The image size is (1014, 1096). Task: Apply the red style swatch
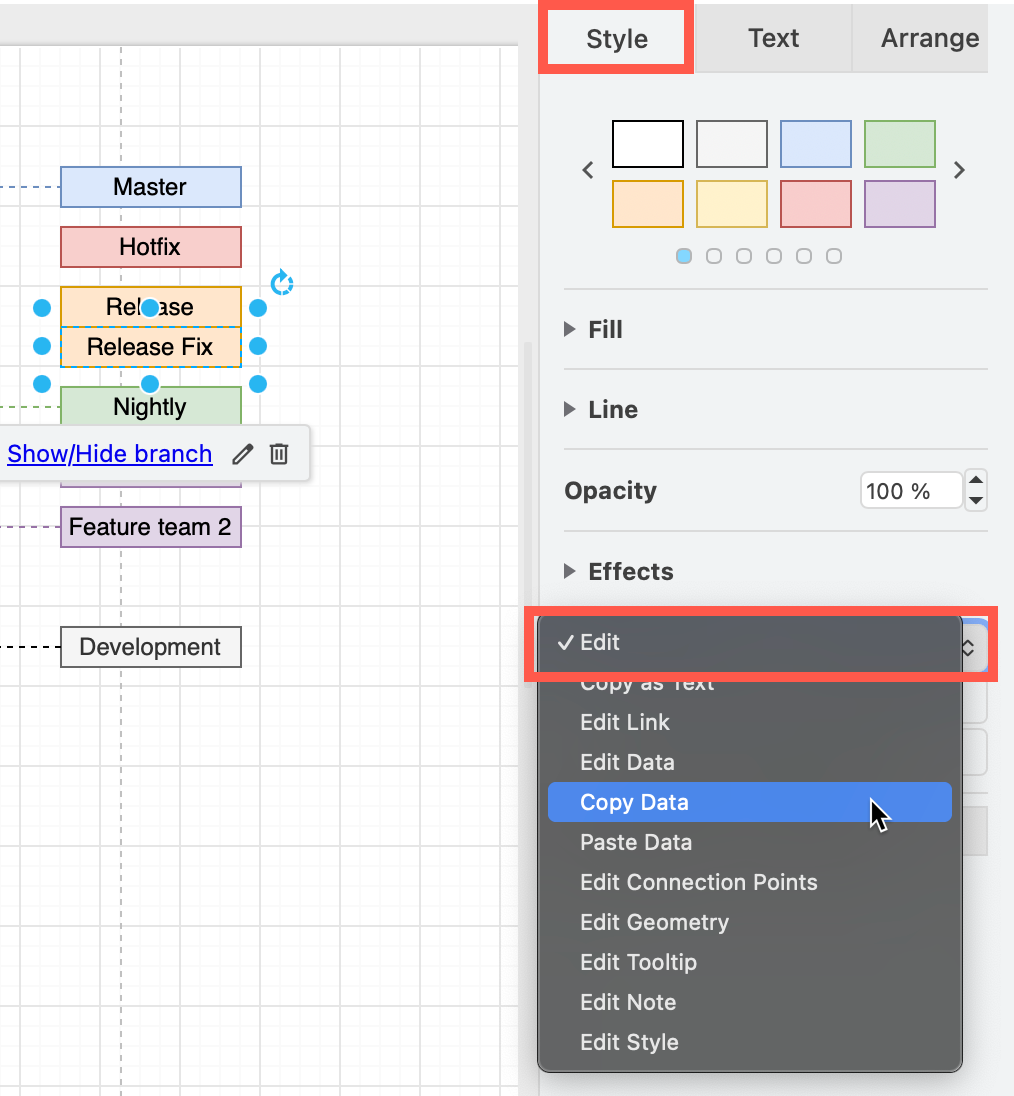pyautogui.click(x=816, y=204)
